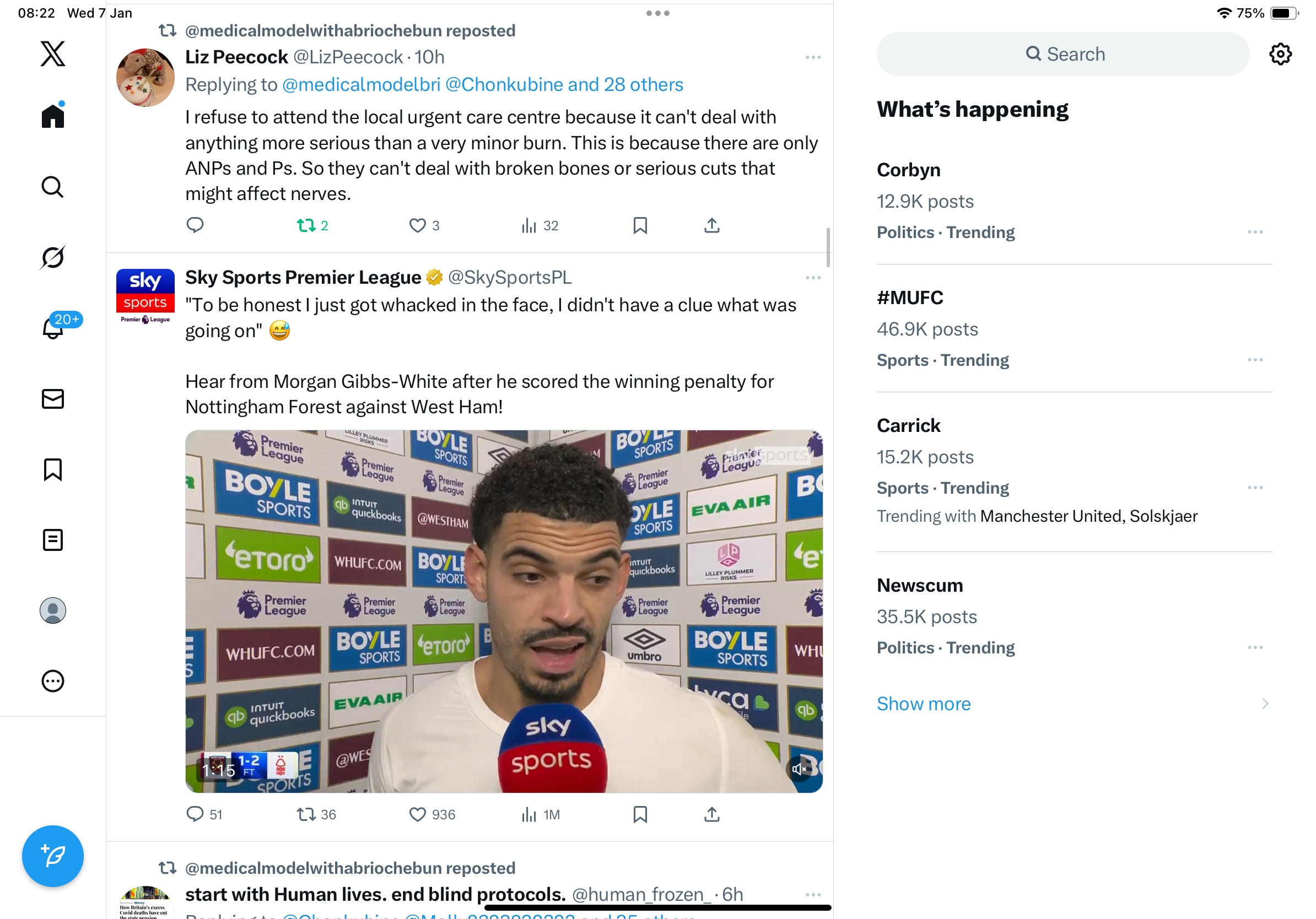Viewport: 1316px width, 919px height.
Task: Open more options for Corbyn trend
Action: click(x=1255, y=232)
